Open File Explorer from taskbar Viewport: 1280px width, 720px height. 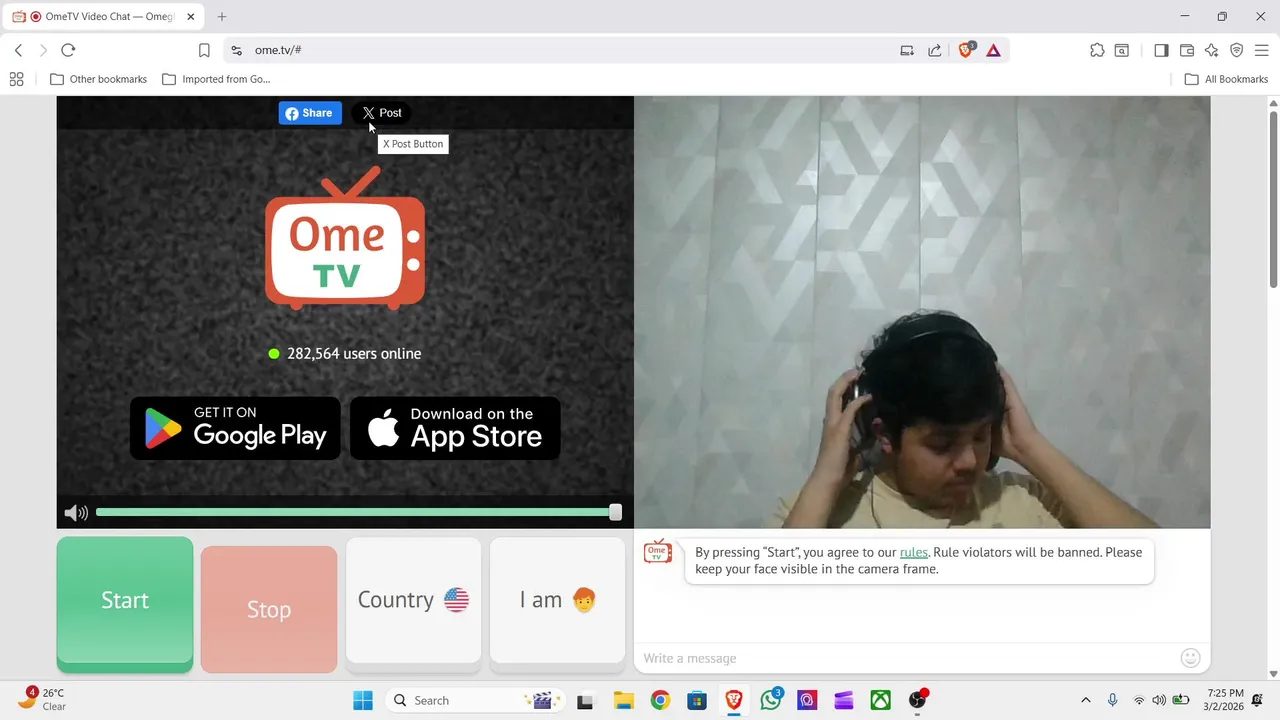coord(623,700)
